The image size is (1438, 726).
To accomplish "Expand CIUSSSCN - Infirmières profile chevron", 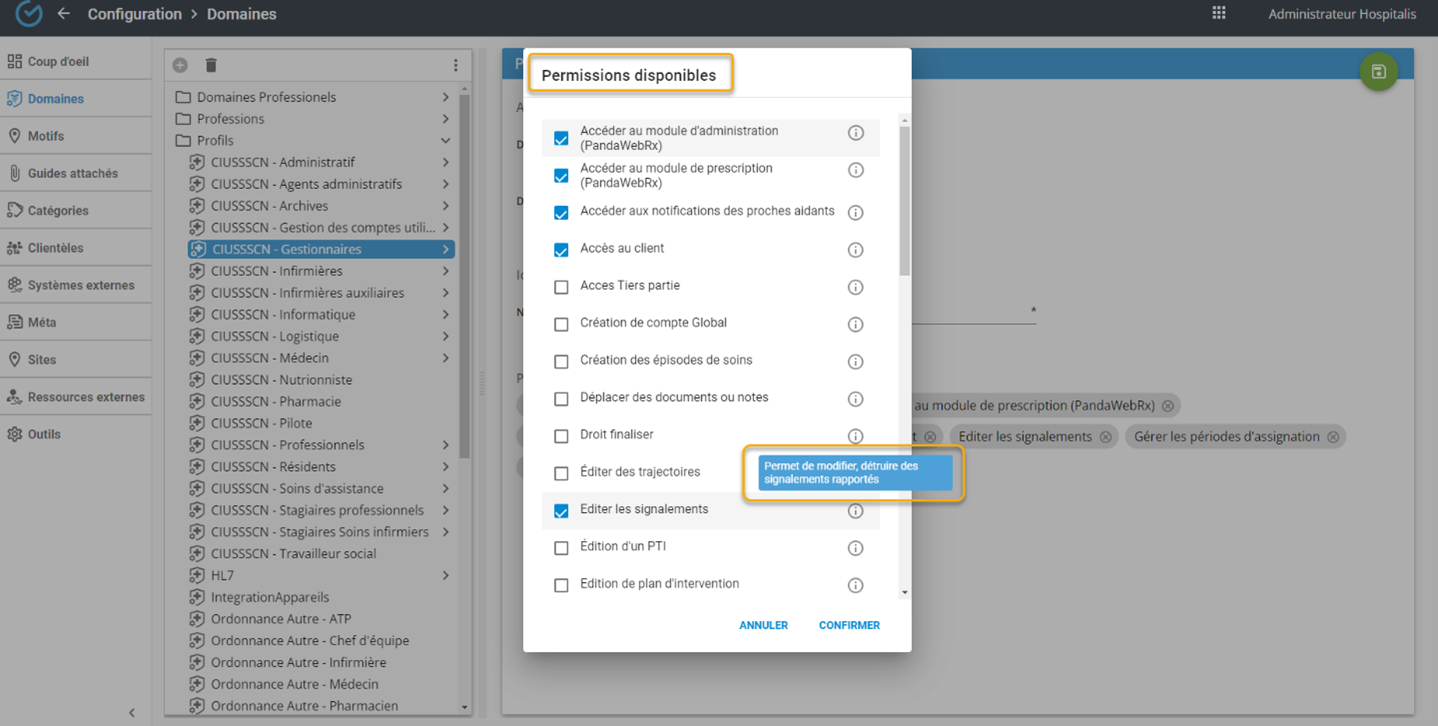I will [445, 271].
